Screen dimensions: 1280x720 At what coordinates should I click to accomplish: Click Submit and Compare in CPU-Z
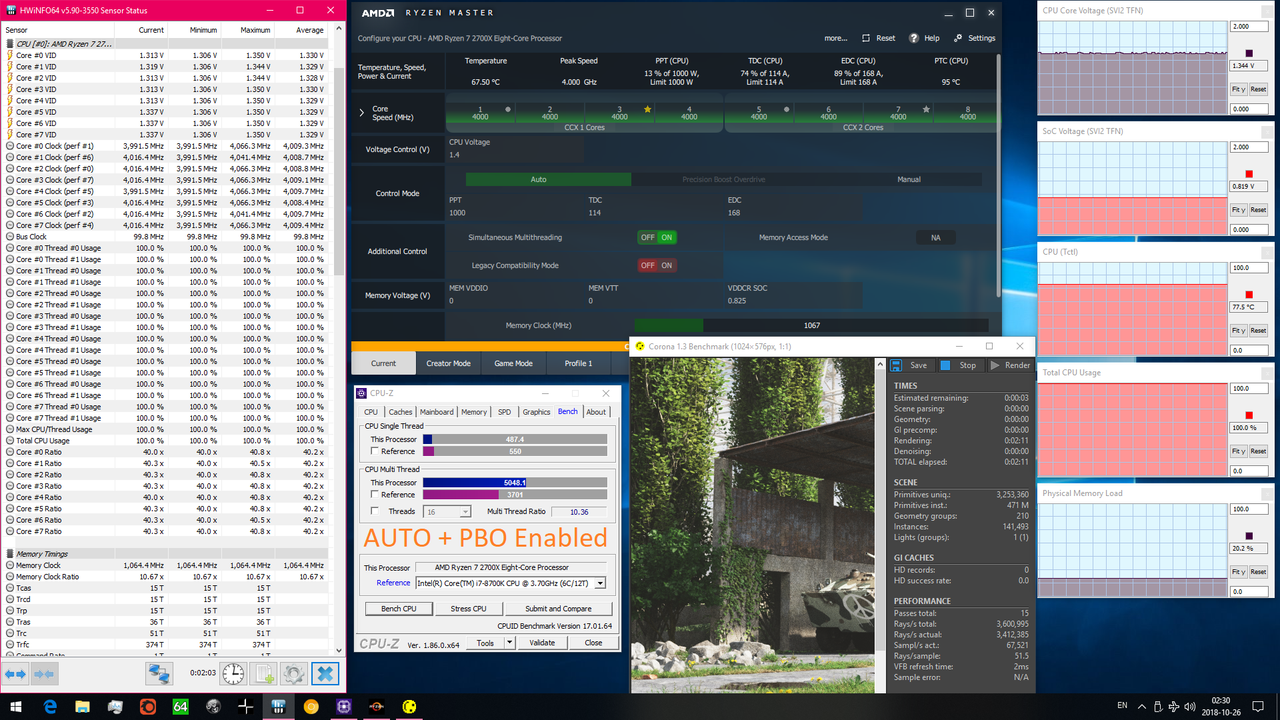(558, 608)
